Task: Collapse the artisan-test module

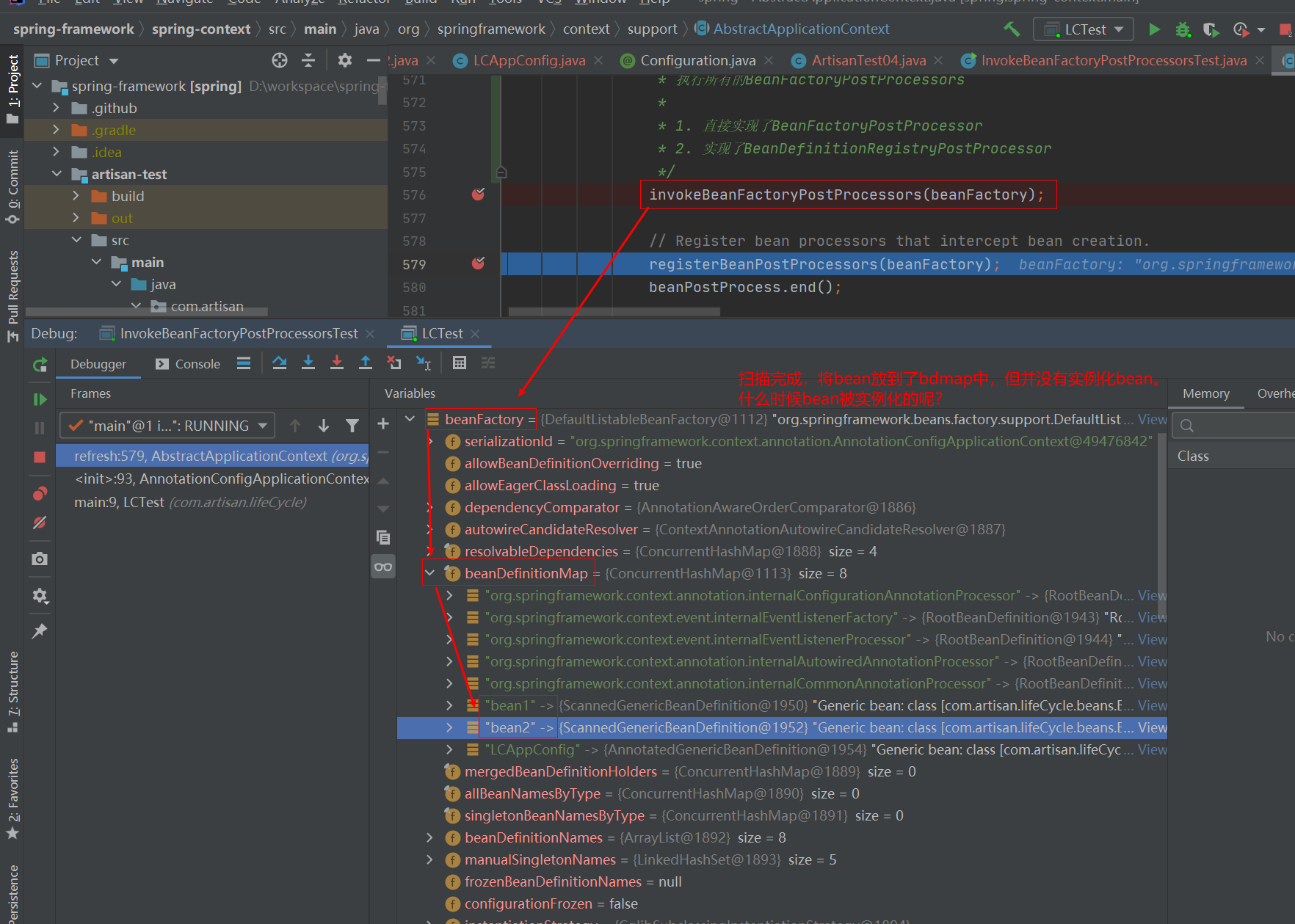Action: [x=57, y=174]
